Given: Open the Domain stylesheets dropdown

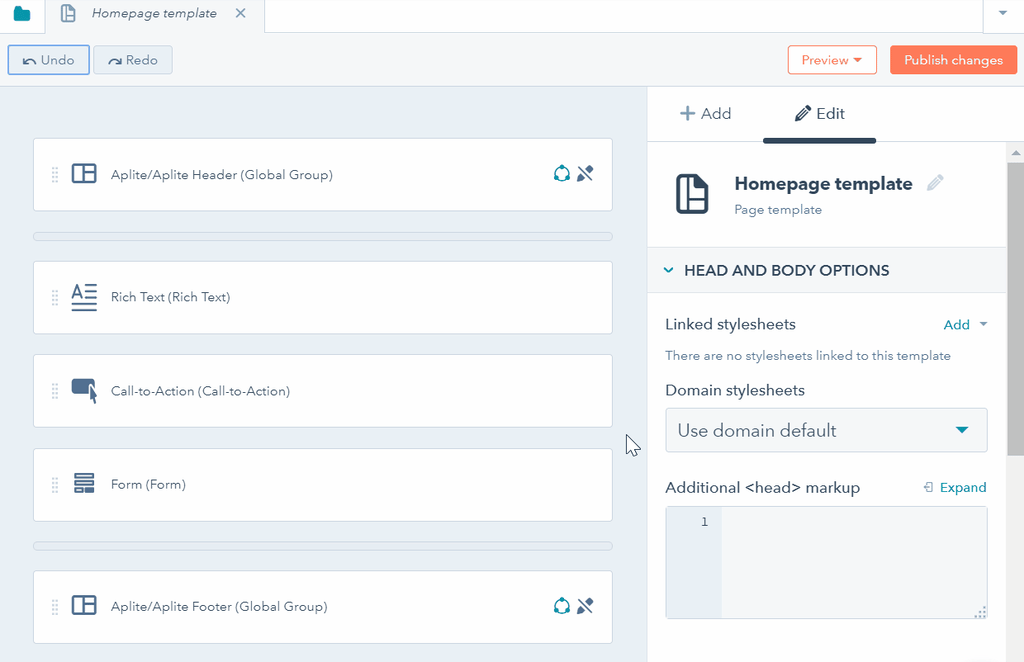Looking at the screenshot, I should [x=826, y=430].
